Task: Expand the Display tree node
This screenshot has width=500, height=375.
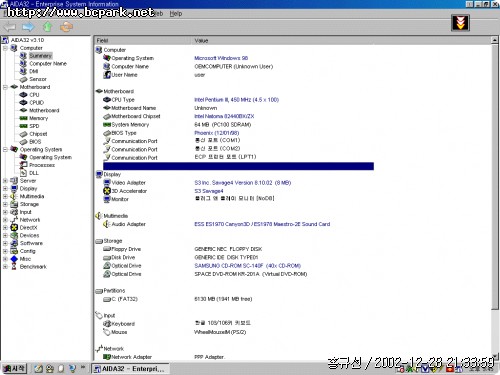Action: pos(5,188)
